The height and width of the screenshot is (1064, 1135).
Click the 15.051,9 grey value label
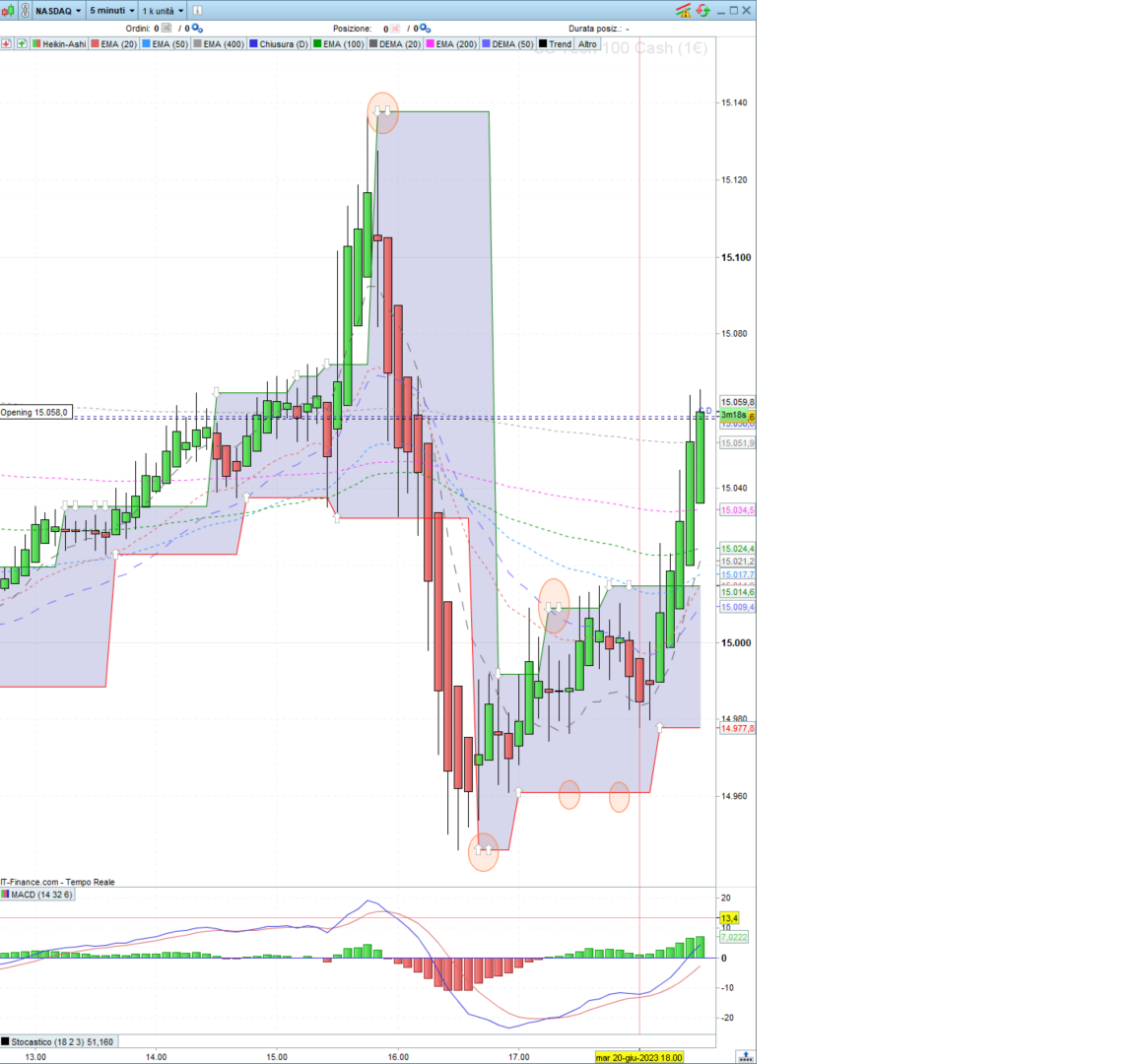pyautogui.click(x=738, y=443)
